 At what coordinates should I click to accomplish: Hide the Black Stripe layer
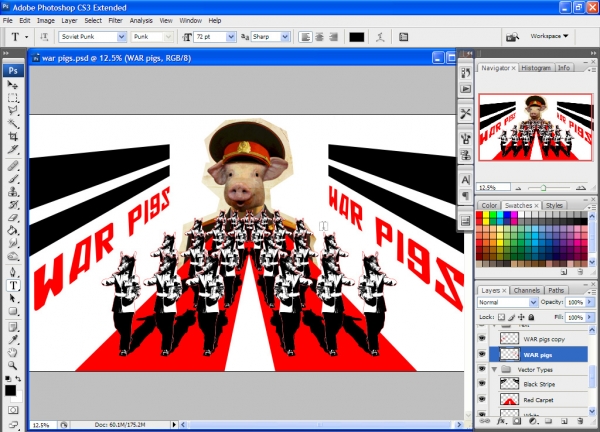point(482,383)
